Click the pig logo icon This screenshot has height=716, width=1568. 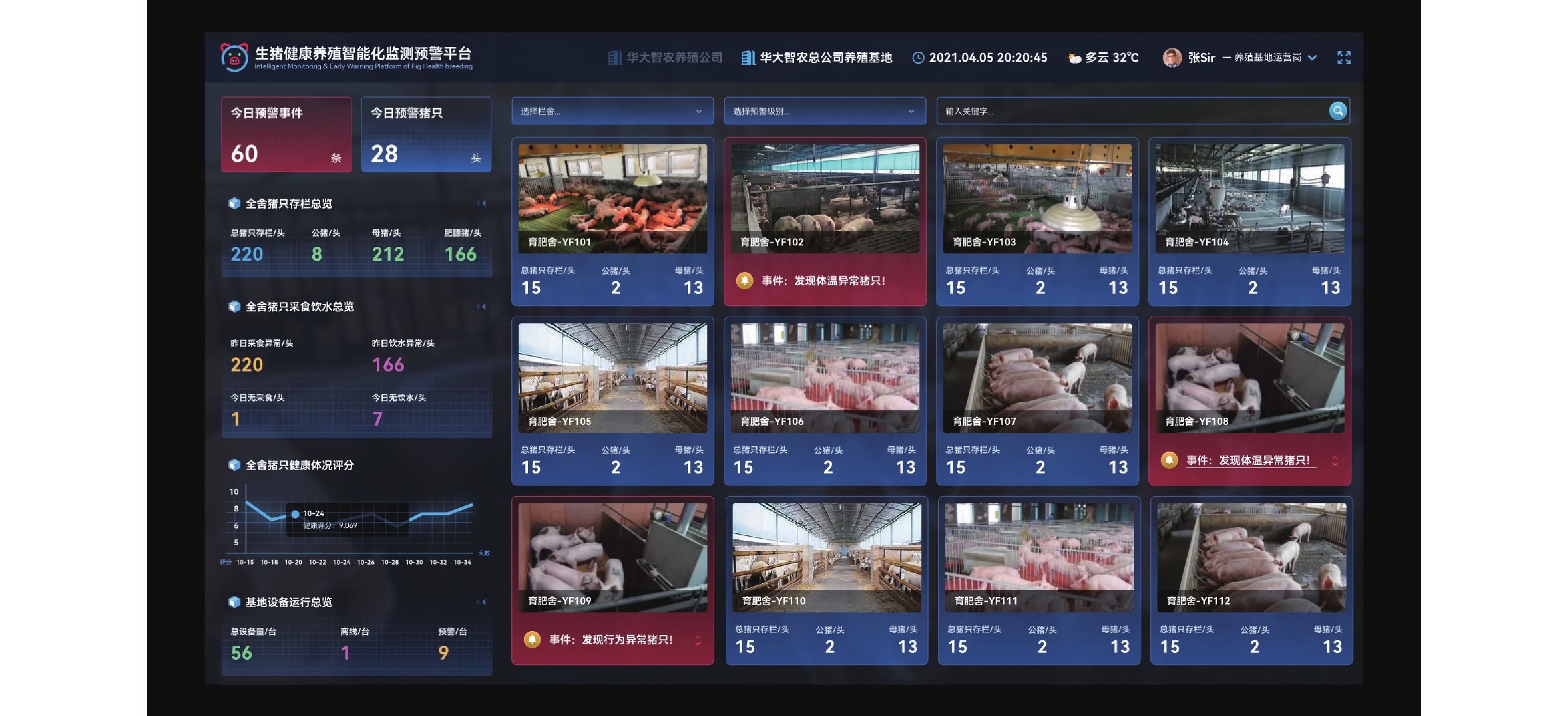tap(234, 57)
